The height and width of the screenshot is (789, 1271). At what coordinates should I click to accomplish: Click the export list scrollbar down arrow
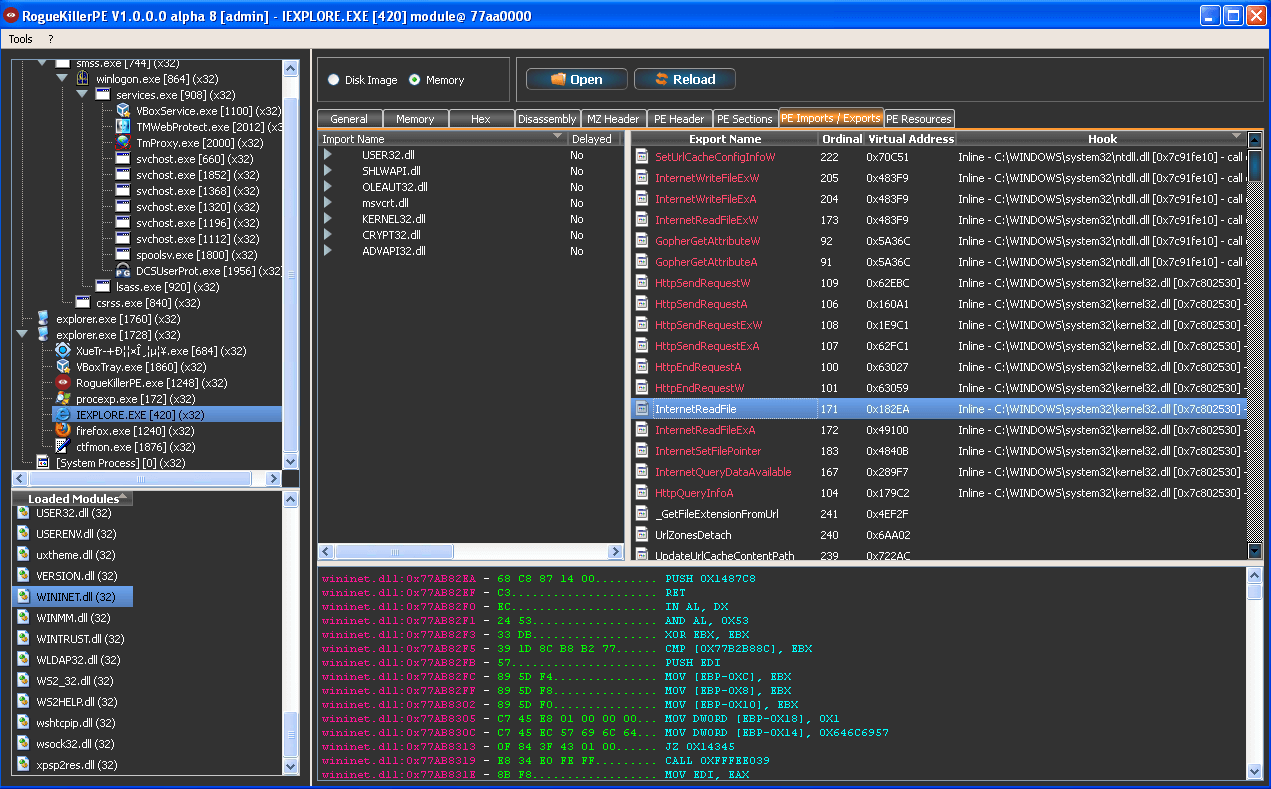(x=1255, y=551)
